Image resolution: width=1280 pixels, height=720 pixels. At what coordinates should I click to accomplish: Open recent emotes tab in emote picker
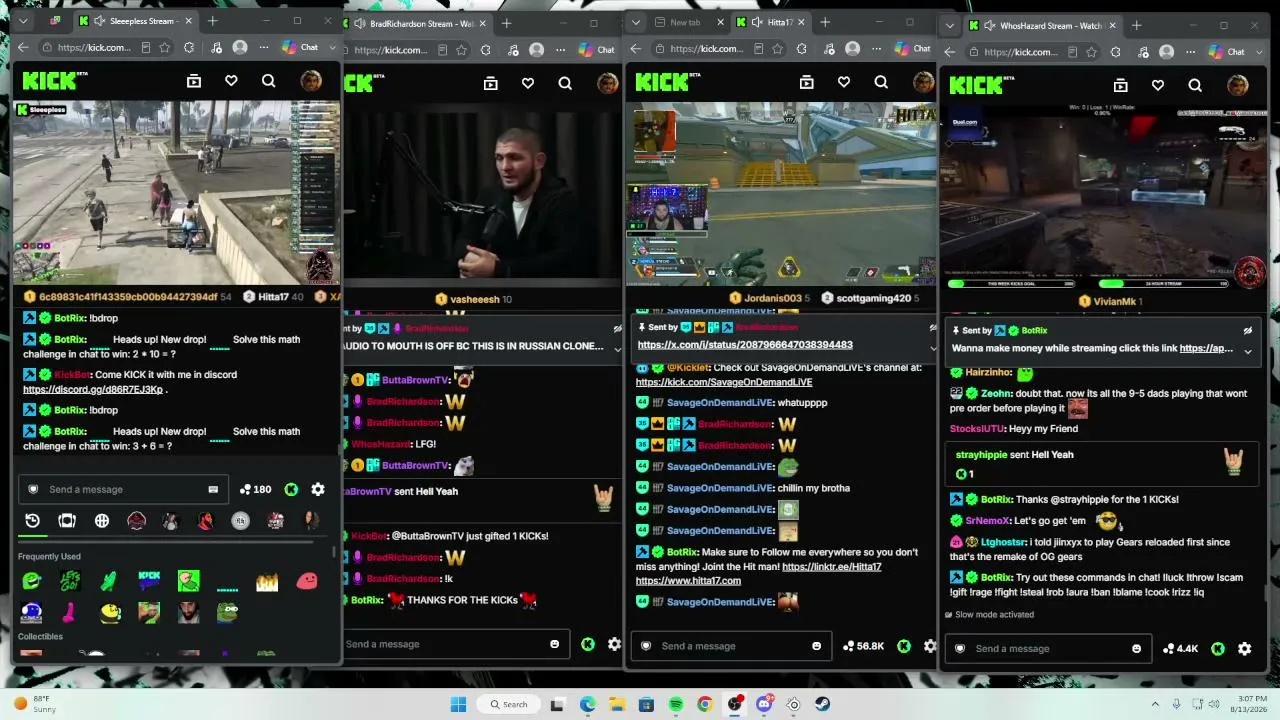coord(32,521)
